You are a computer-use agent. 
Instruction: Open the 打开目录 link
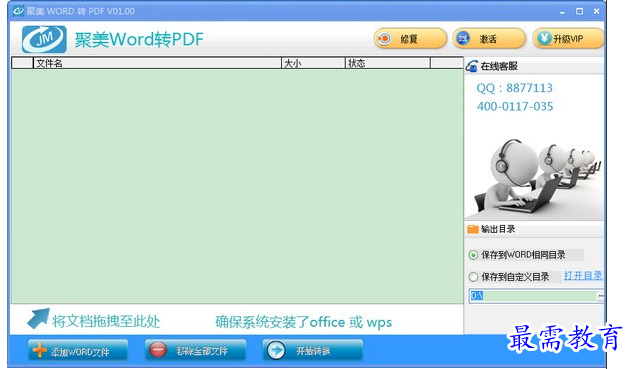coord(583,276)
